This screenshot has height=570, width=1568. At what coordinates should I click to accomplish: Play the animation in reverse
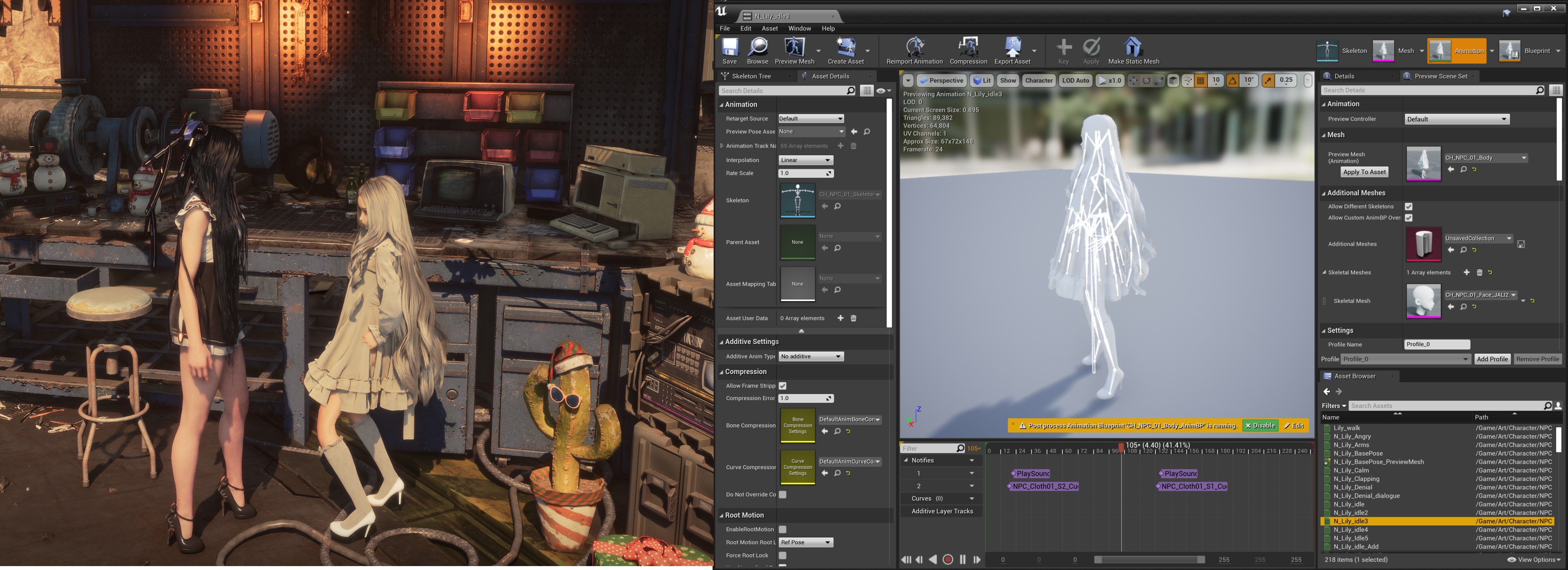tap(933, 560)
